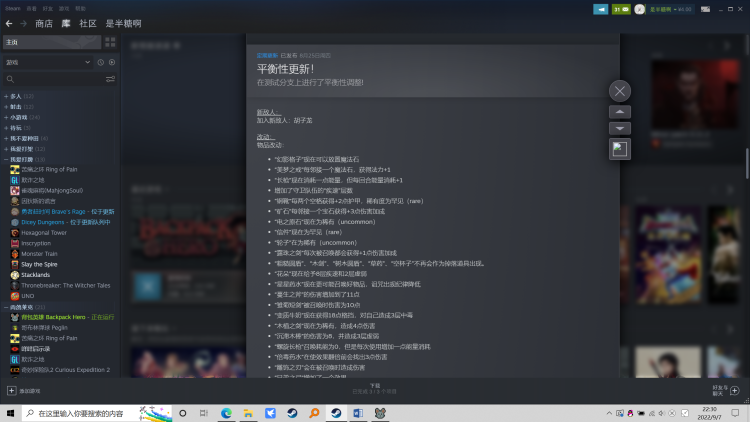This screenshot has width=750, height=422.
Task: Open advanced filter options icon
Action: [x=110, y=79]
